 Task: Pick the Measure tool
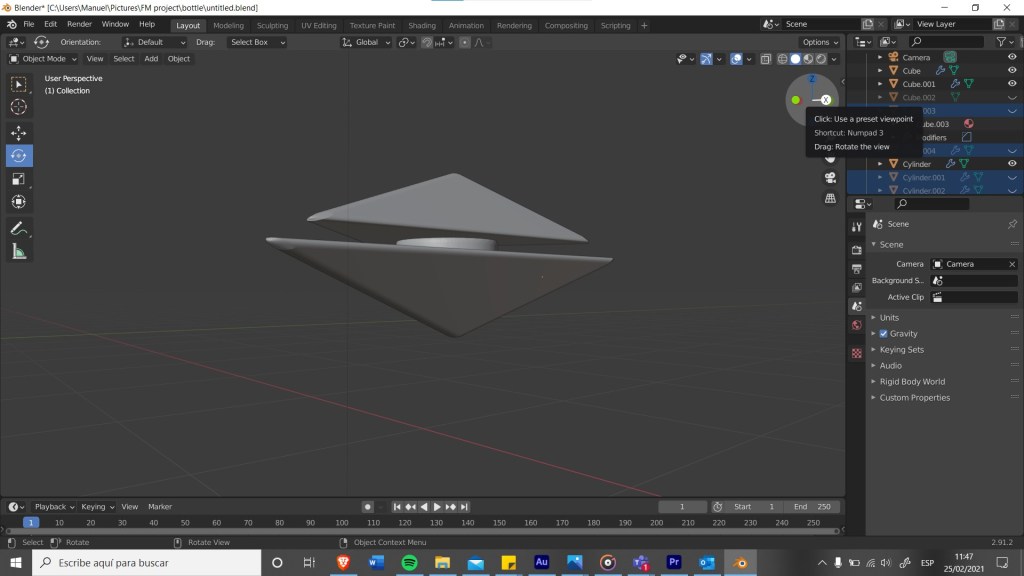(x=19, y=252)
